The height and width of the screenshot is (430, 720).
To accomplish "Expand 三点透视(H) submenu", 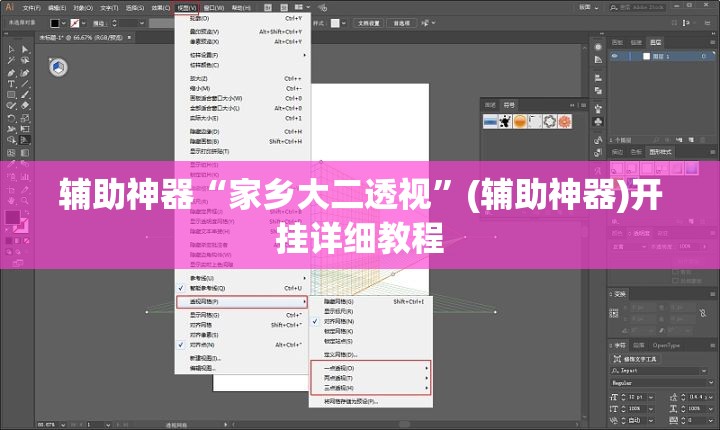I will point(370,388).
